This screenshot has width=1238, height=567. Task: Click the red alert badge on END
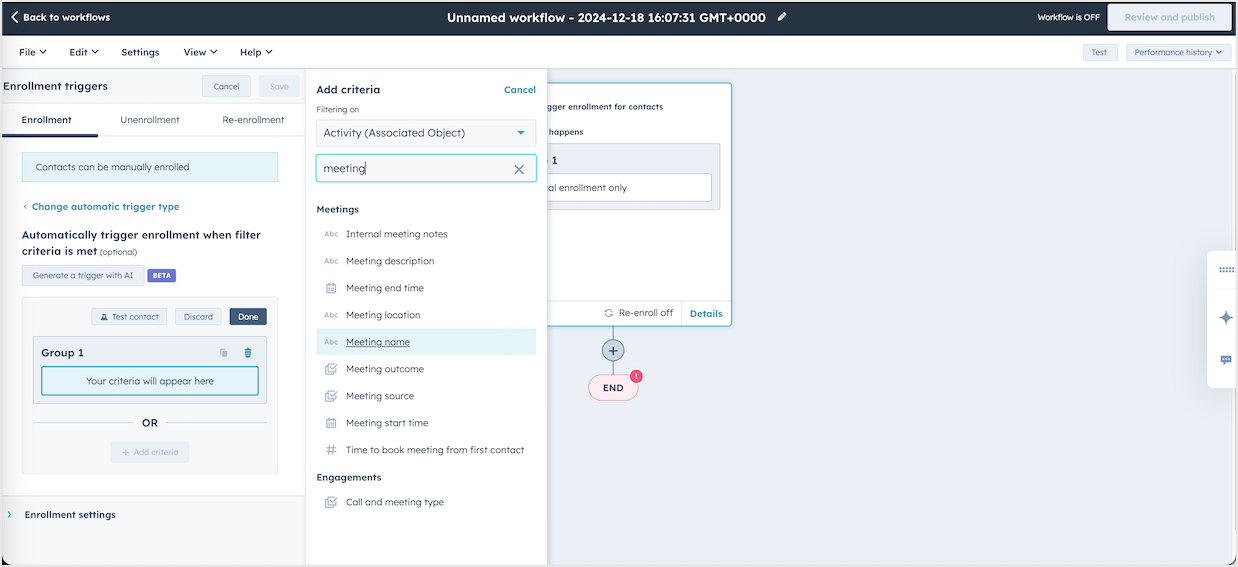click(x=636, y=376)
